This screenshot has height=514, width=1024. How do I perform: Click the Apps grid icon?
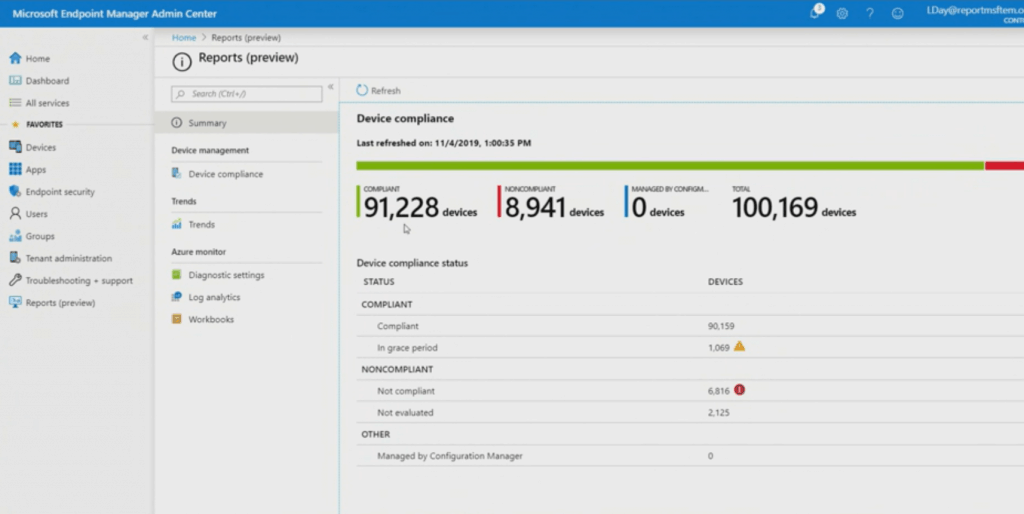(x=15, y=169)
